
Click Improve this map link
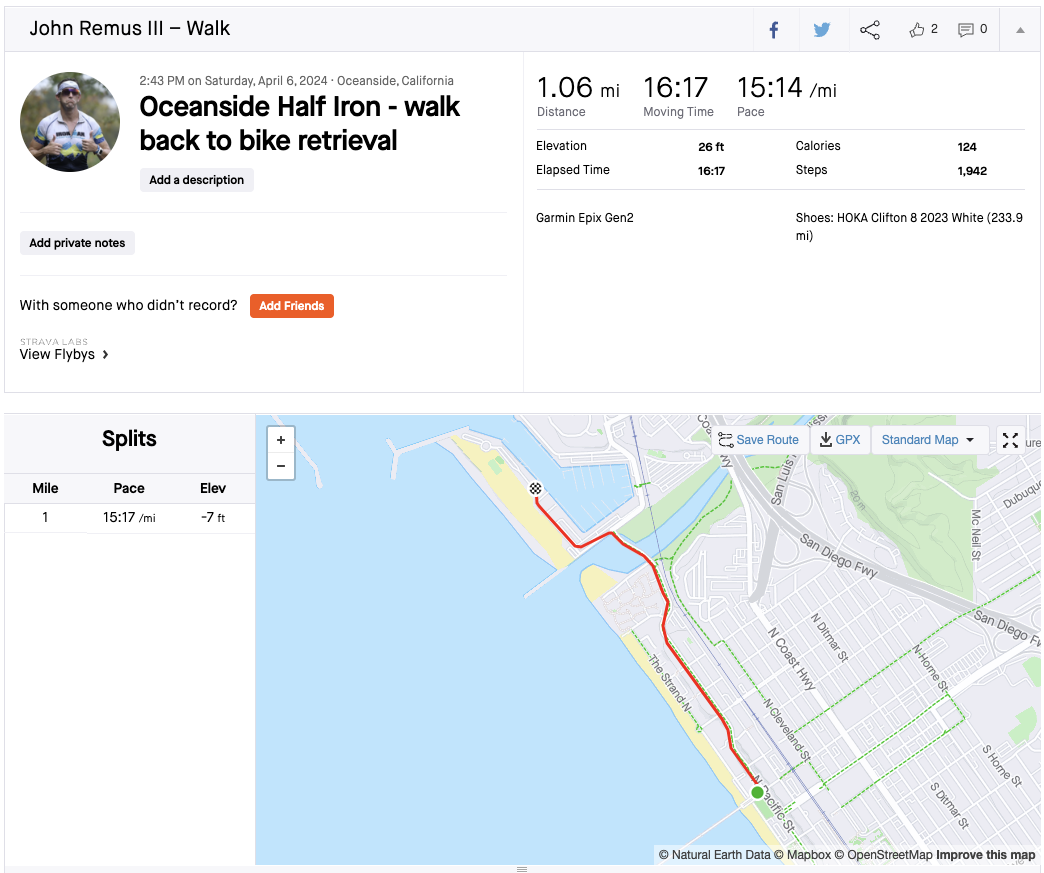(x=986, y=855)
